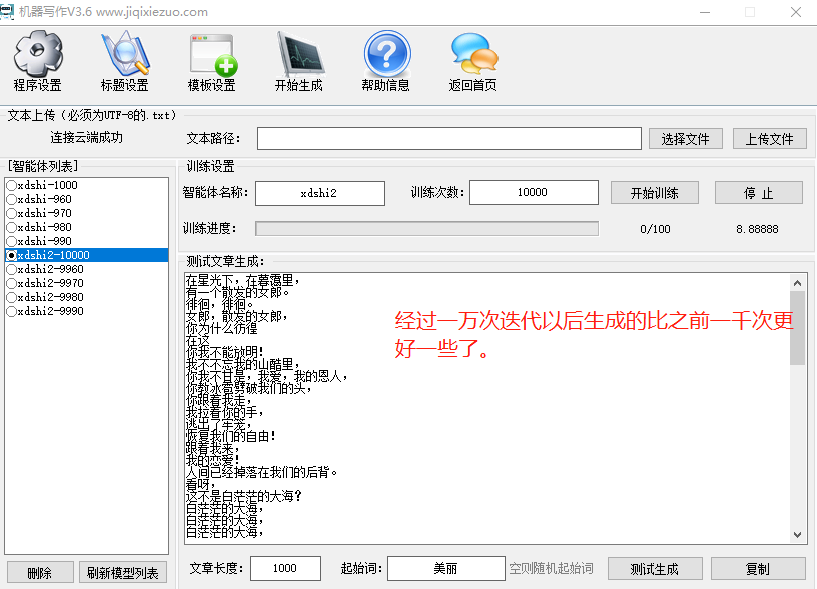Click the 刷新模型列表 button
Image resolution: width=817 pixels, height=589 pixels.
(123, 572)
